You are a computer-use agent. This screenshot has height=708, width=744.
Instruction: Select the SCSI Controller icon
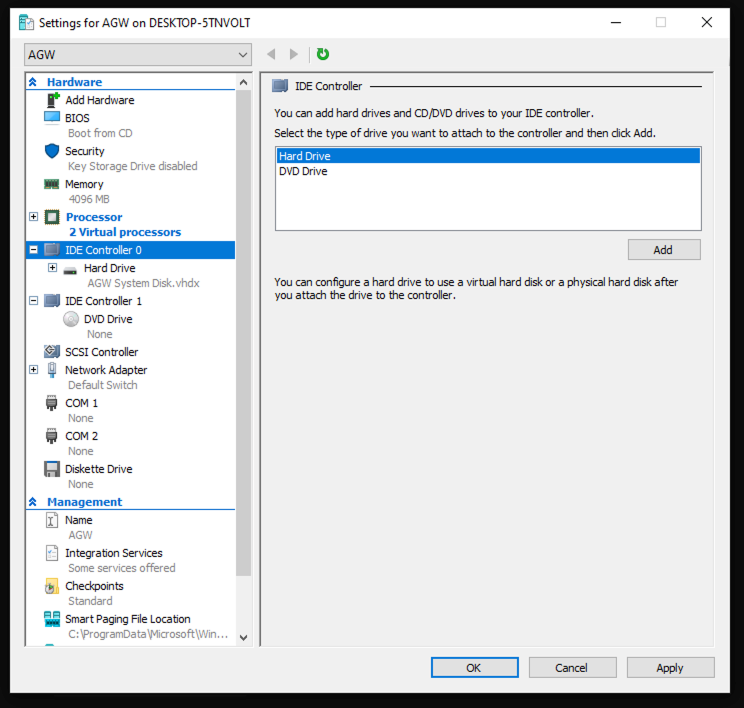(x=53, y=352)
